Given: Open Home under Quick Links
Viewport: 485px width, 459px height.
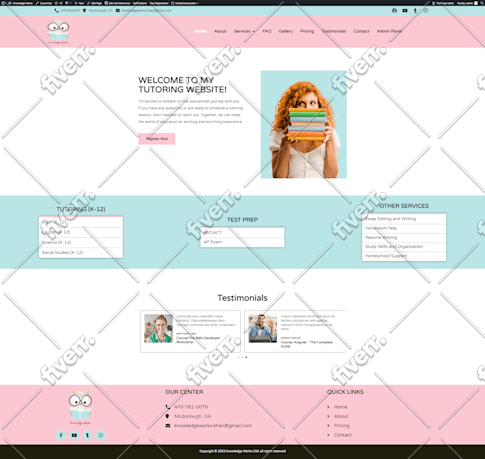Looking at the screenshot, I should (x=340, y=407).
